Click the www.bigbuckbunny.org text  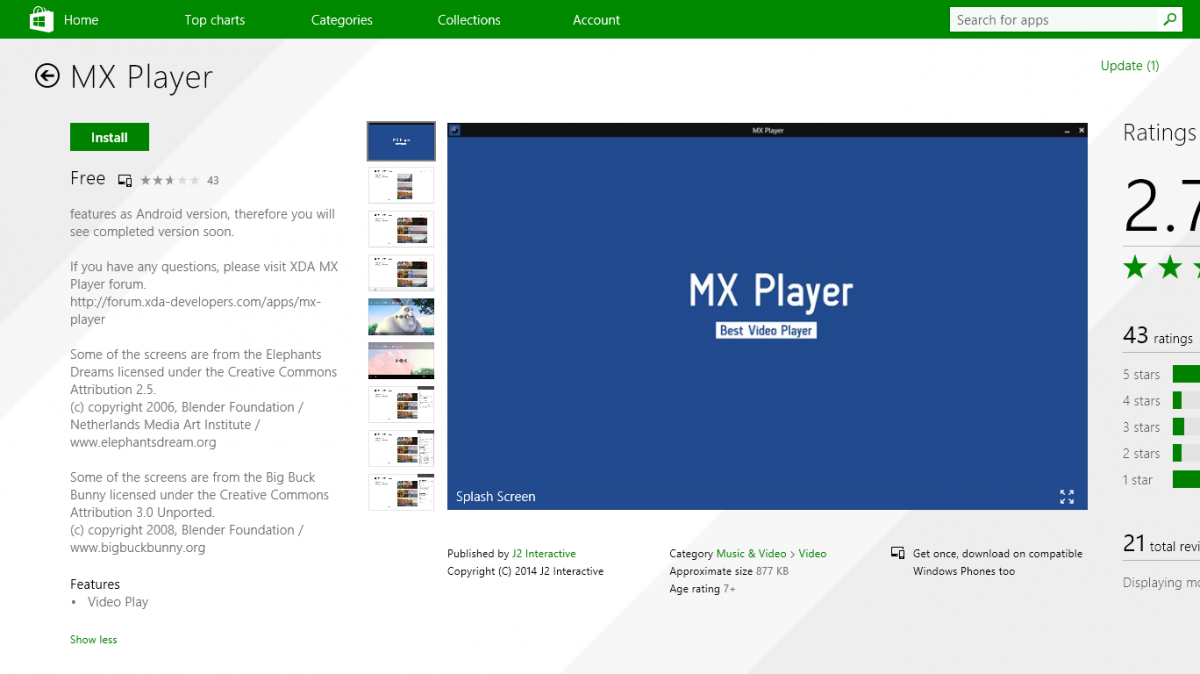[x=138, y=548]
